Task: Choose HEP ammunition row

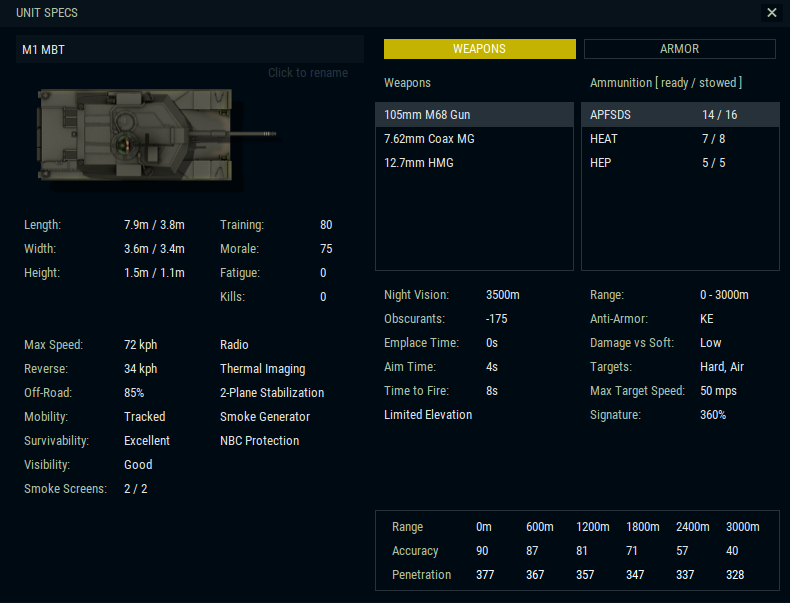Action: [680, 163]
